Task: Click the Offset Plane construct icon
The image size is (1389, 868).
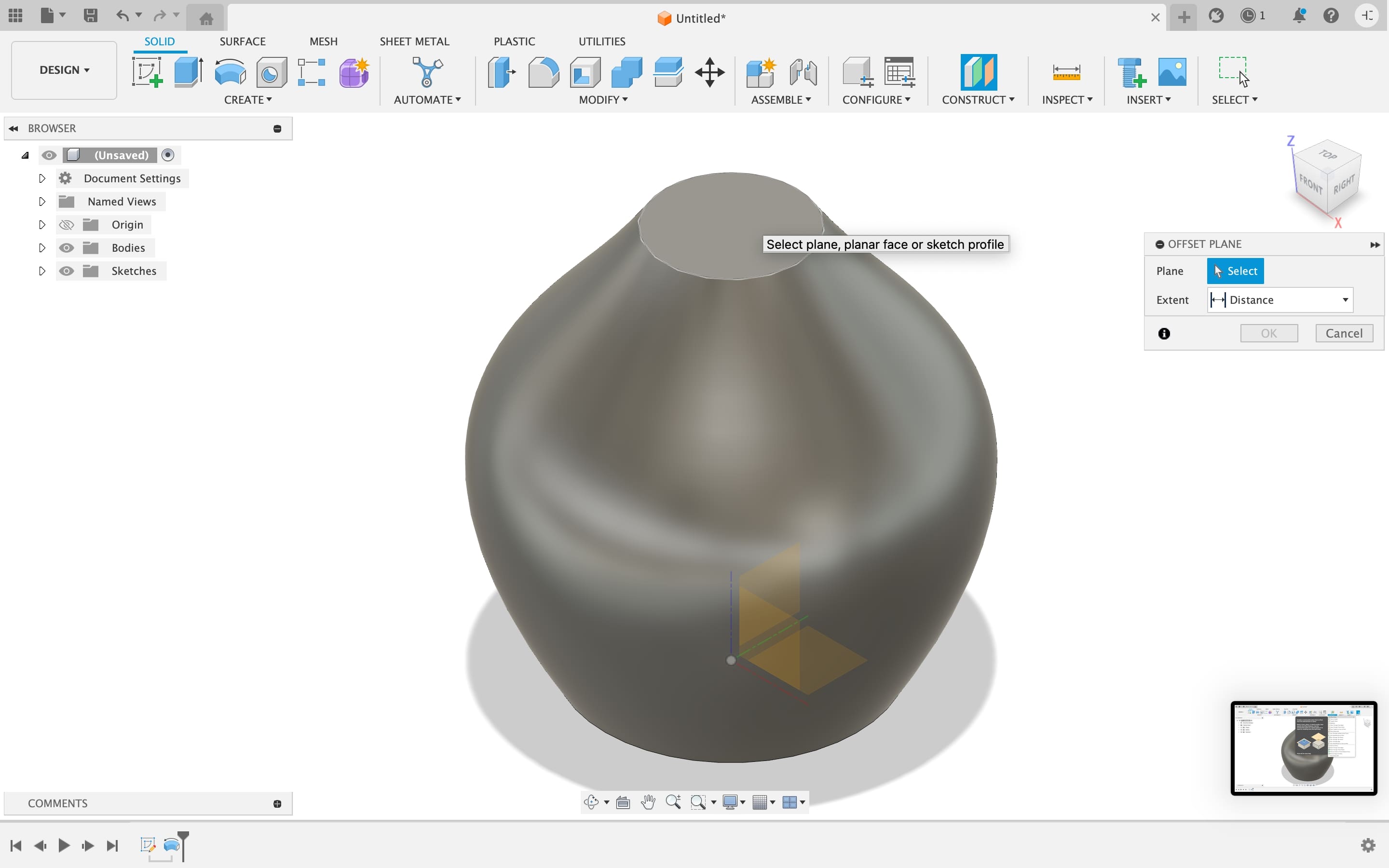Action: pyautogui.click(x=979, y=72)
